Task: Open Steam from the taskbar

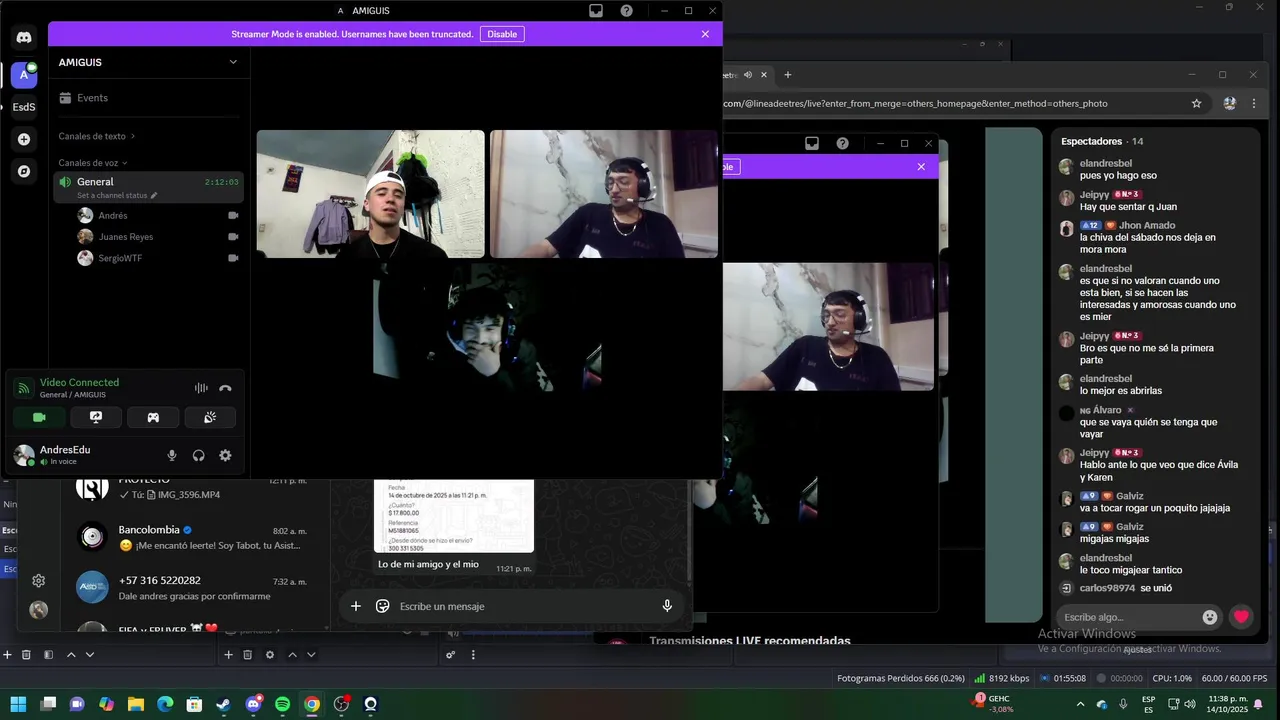Action: coord(223,704)
